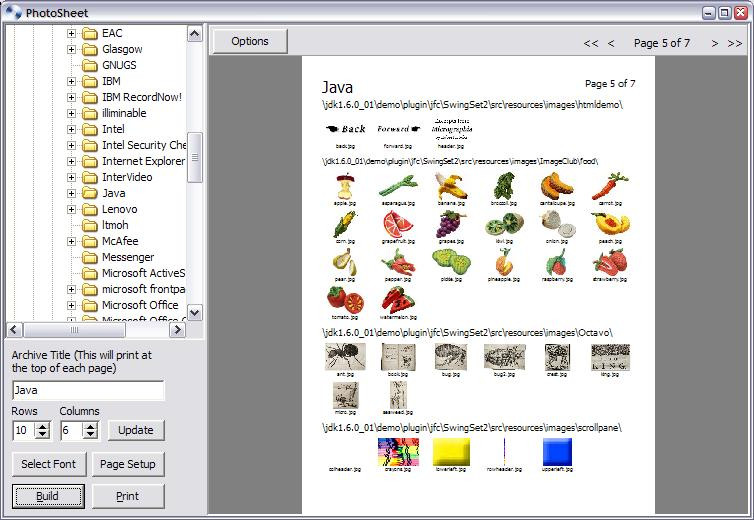The height and width of the screenshot is (520, 754).
Task: Increase the Rows value
Action: 43,426
